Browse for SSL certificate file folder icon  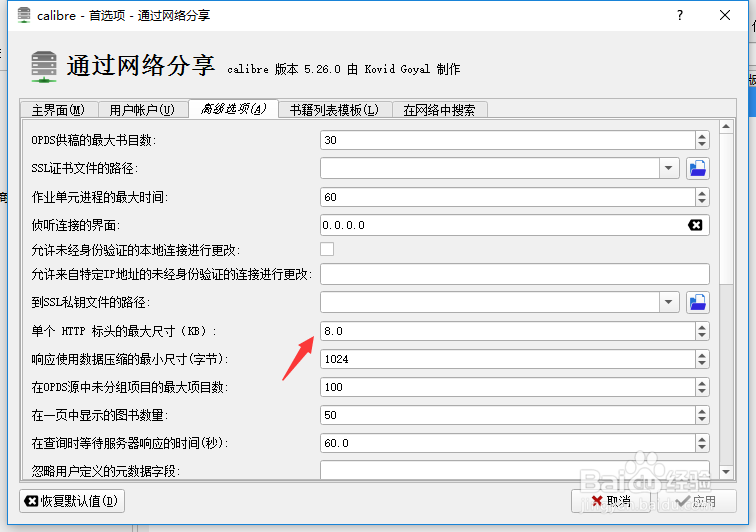tap(698, 168)
